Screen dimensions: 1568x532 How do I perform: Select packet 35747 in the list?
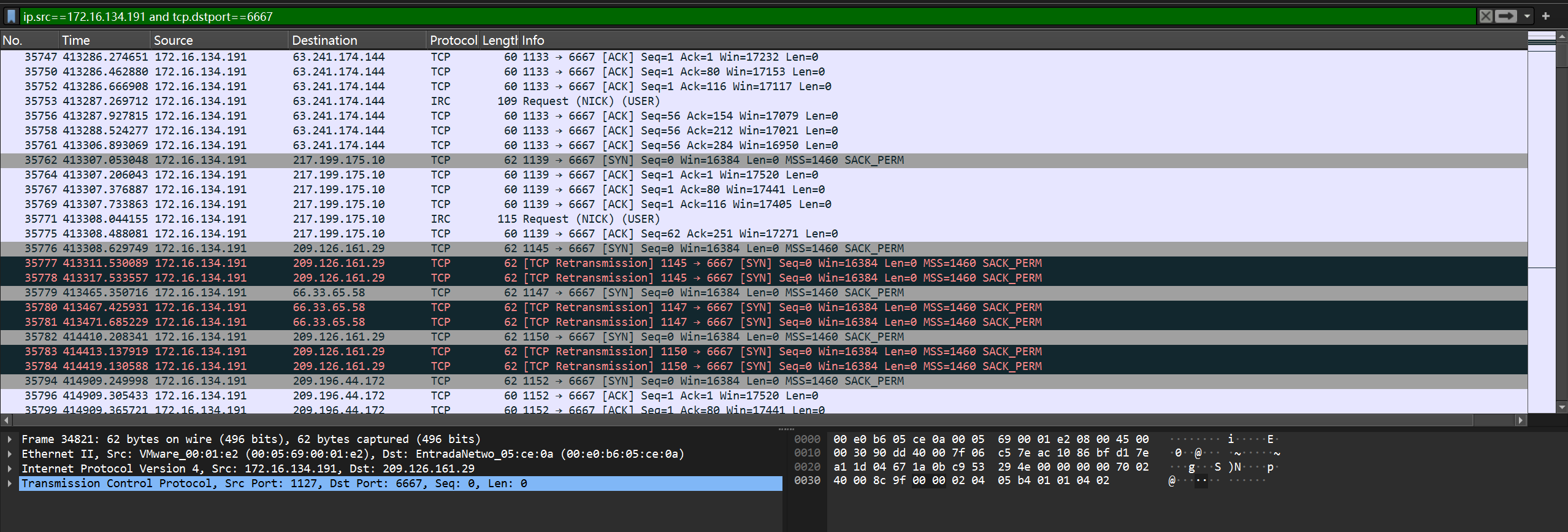(x=763, y=57)
